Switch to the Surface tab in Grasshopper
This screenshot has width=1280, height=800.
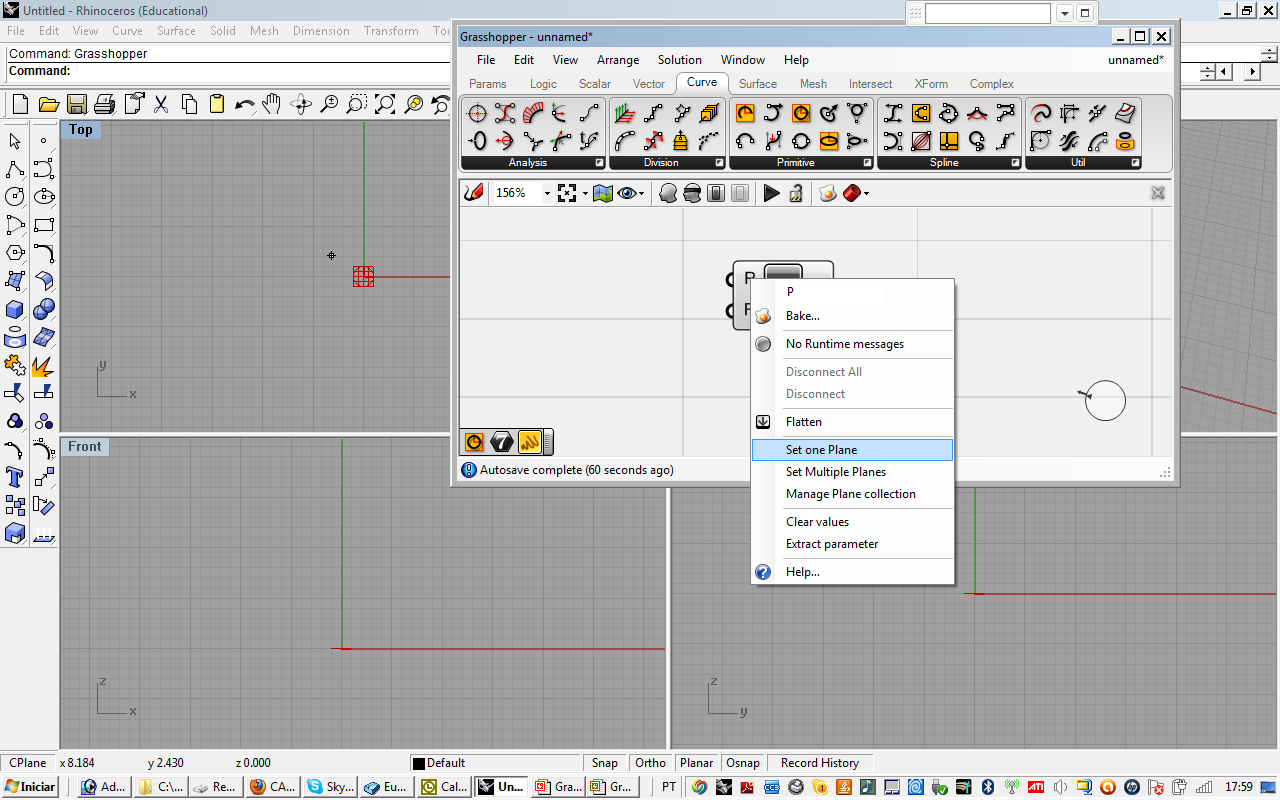tap(758, 84)
